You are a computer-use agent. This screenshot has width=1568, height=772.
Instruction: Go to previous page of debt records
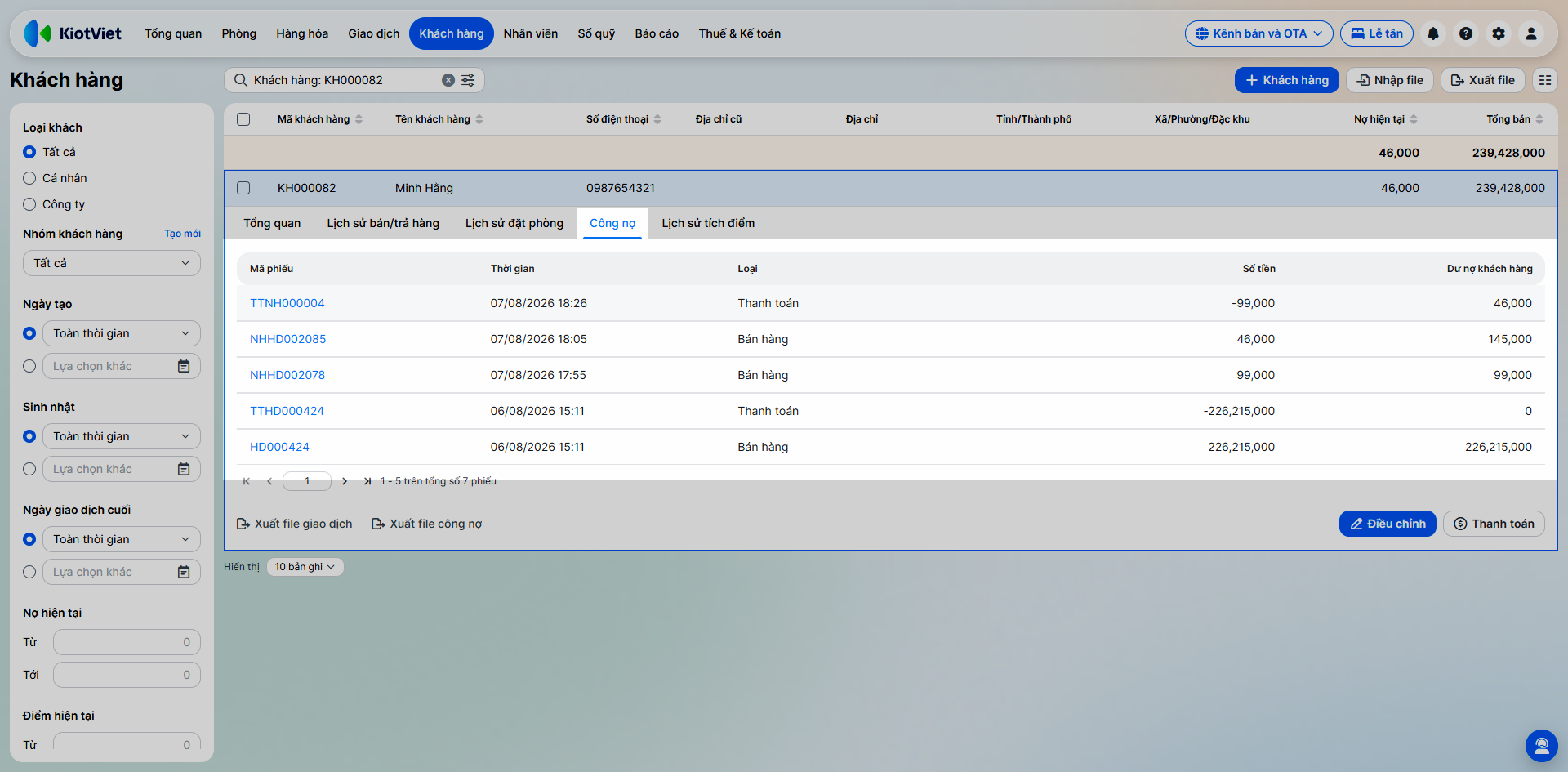click(269, 481)
